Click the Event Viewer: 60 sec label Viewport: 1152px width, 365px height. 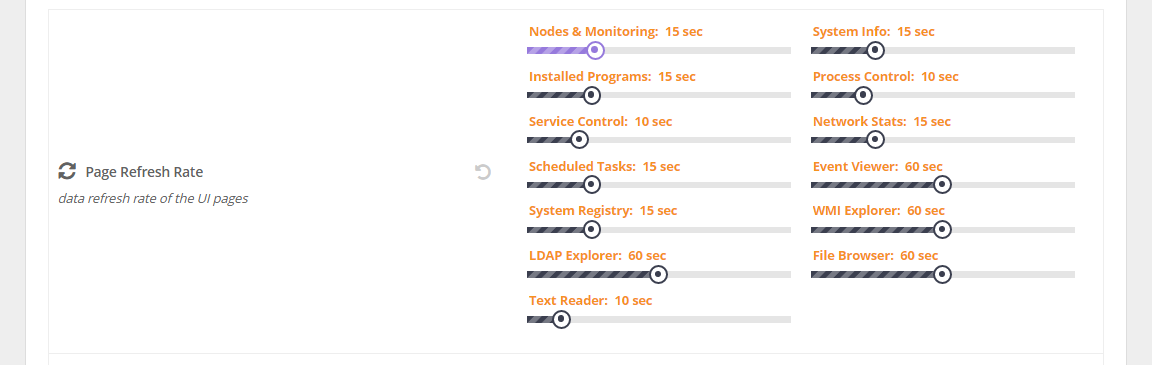point(877,166)
